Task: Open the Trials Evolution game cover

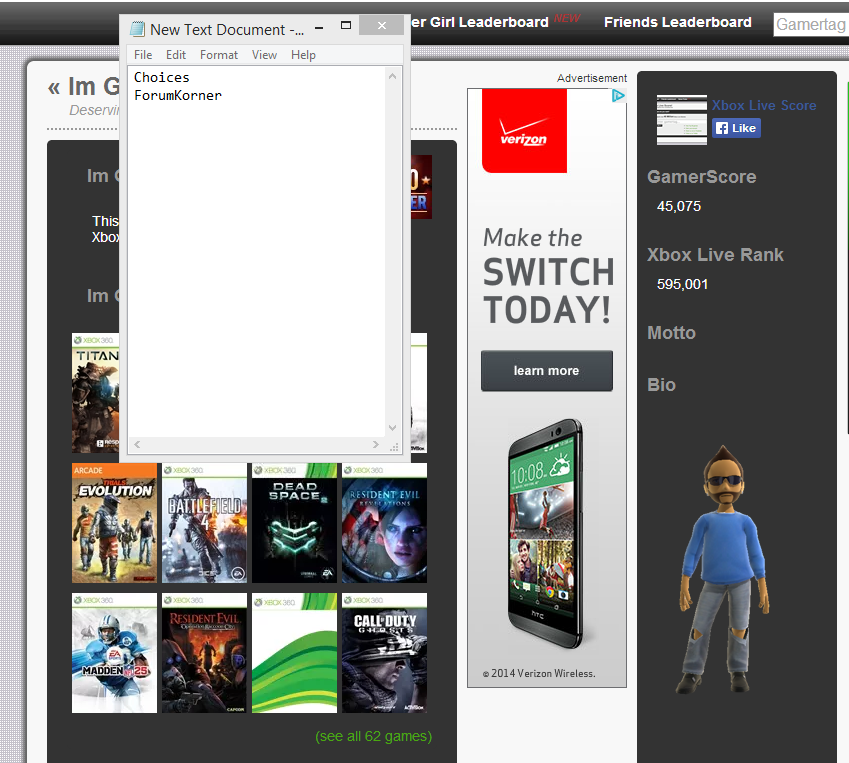Action: [x=114, y=523]
